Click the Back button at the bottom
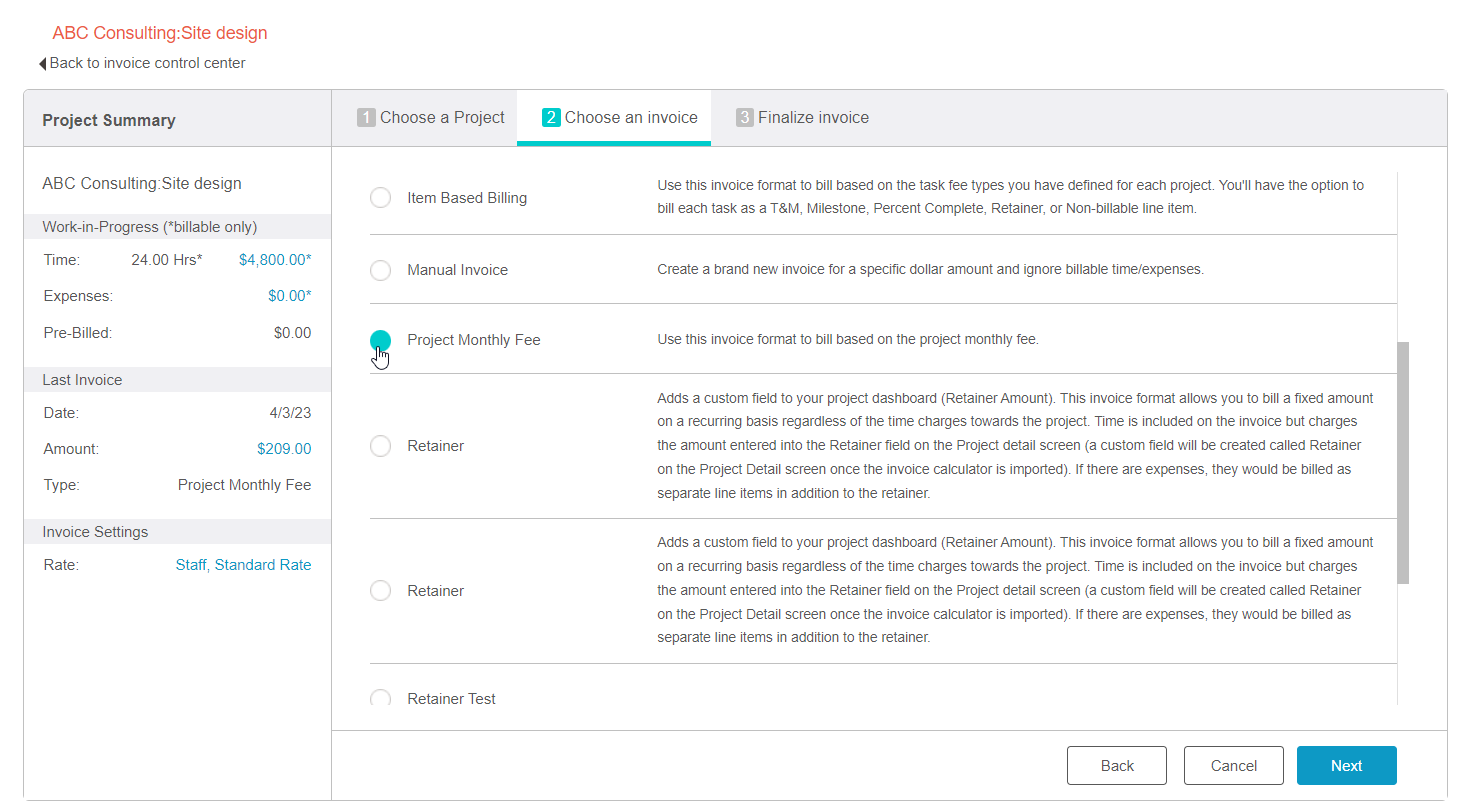The height and width of the screenshot is (806, 1467). point(1116,766)
